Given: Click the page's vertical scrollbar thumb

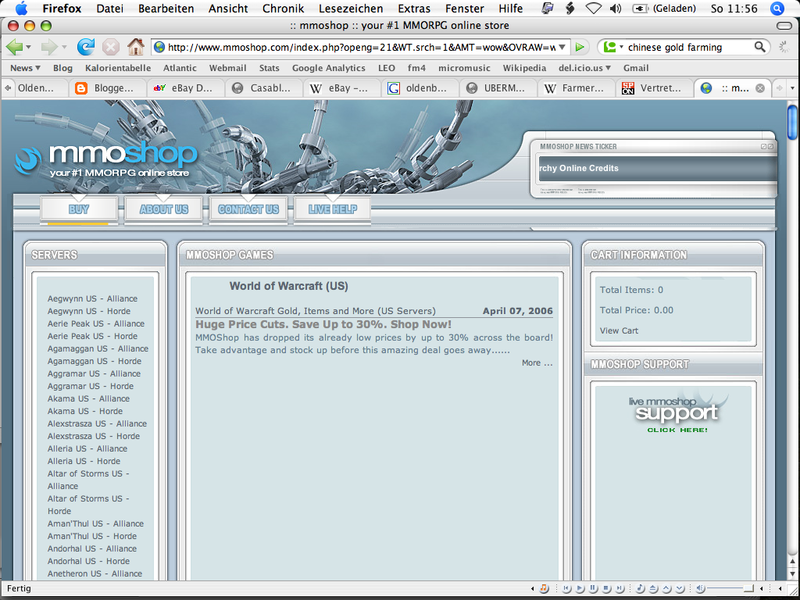Looking at the screenshot, I should tap(792, 122).
